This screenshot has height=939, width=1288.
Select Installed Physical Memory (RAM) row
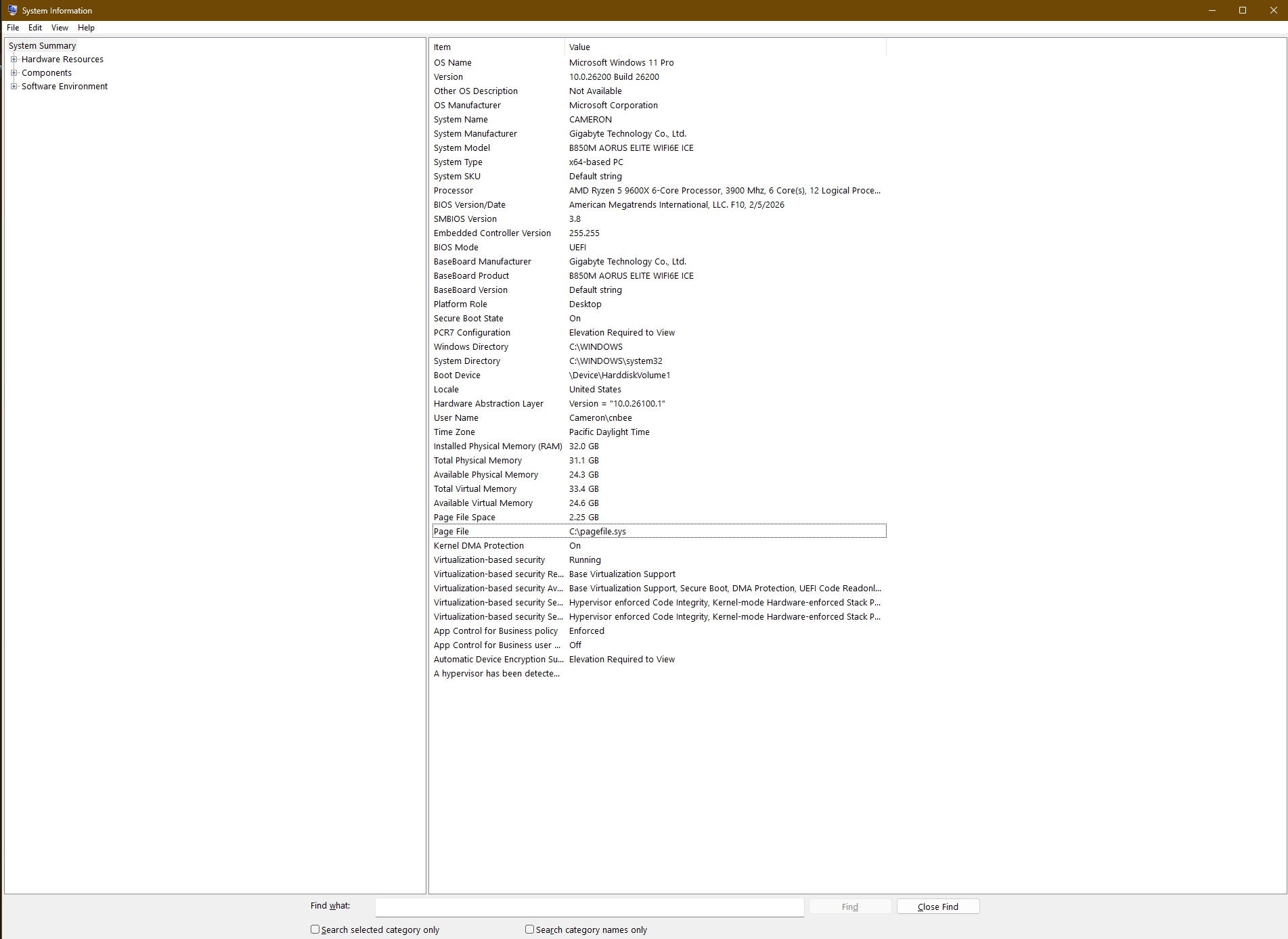click(x=659, y=446)
